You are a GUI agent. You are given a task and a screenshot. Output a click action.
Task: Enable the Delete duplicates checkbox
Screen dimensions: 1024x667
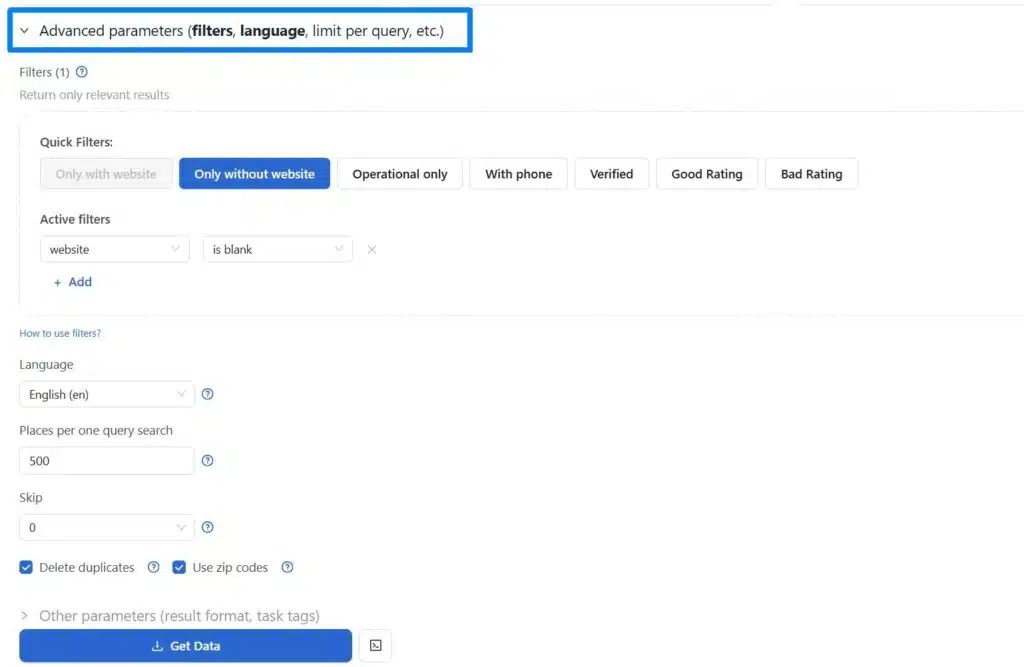[x=25, y=567]
